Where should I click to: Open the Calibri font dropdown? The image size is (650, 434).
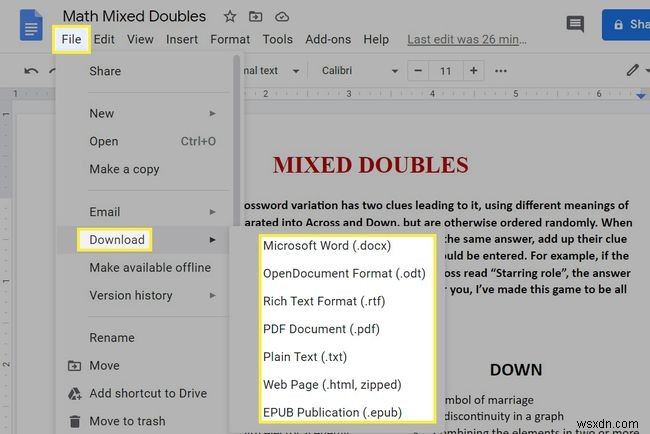(359, 71)
